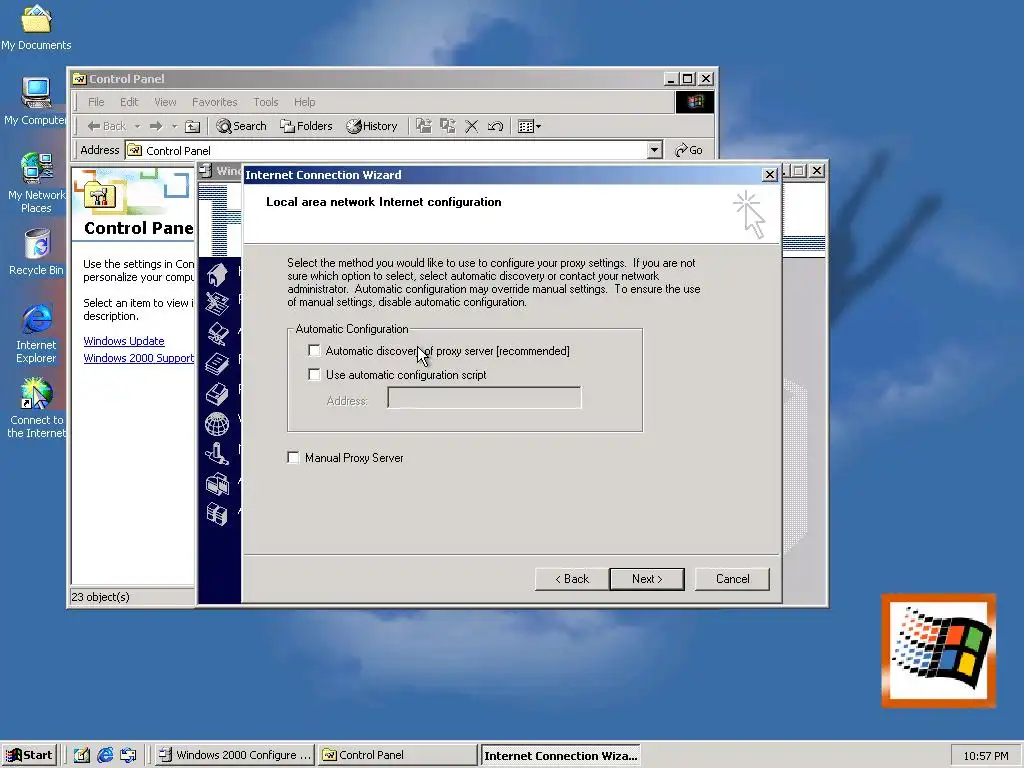Click History in the Control Panel toolbar
1024x768 pixels.
click(372, 126)
